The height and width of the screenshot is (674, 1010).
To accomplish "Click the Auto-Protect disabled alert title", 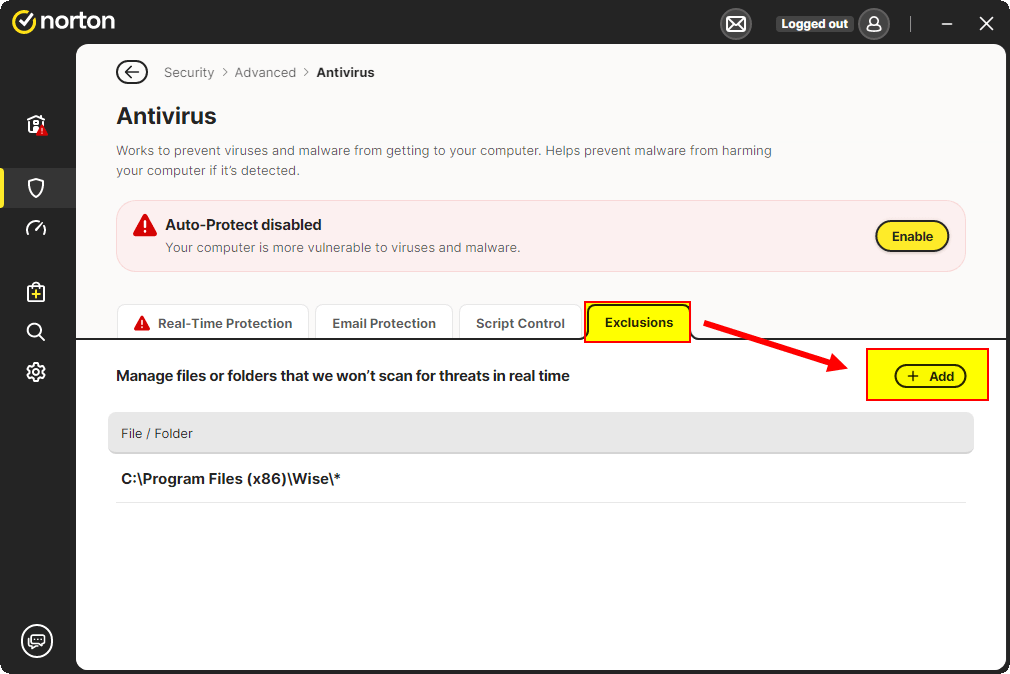I will [243, 225].
